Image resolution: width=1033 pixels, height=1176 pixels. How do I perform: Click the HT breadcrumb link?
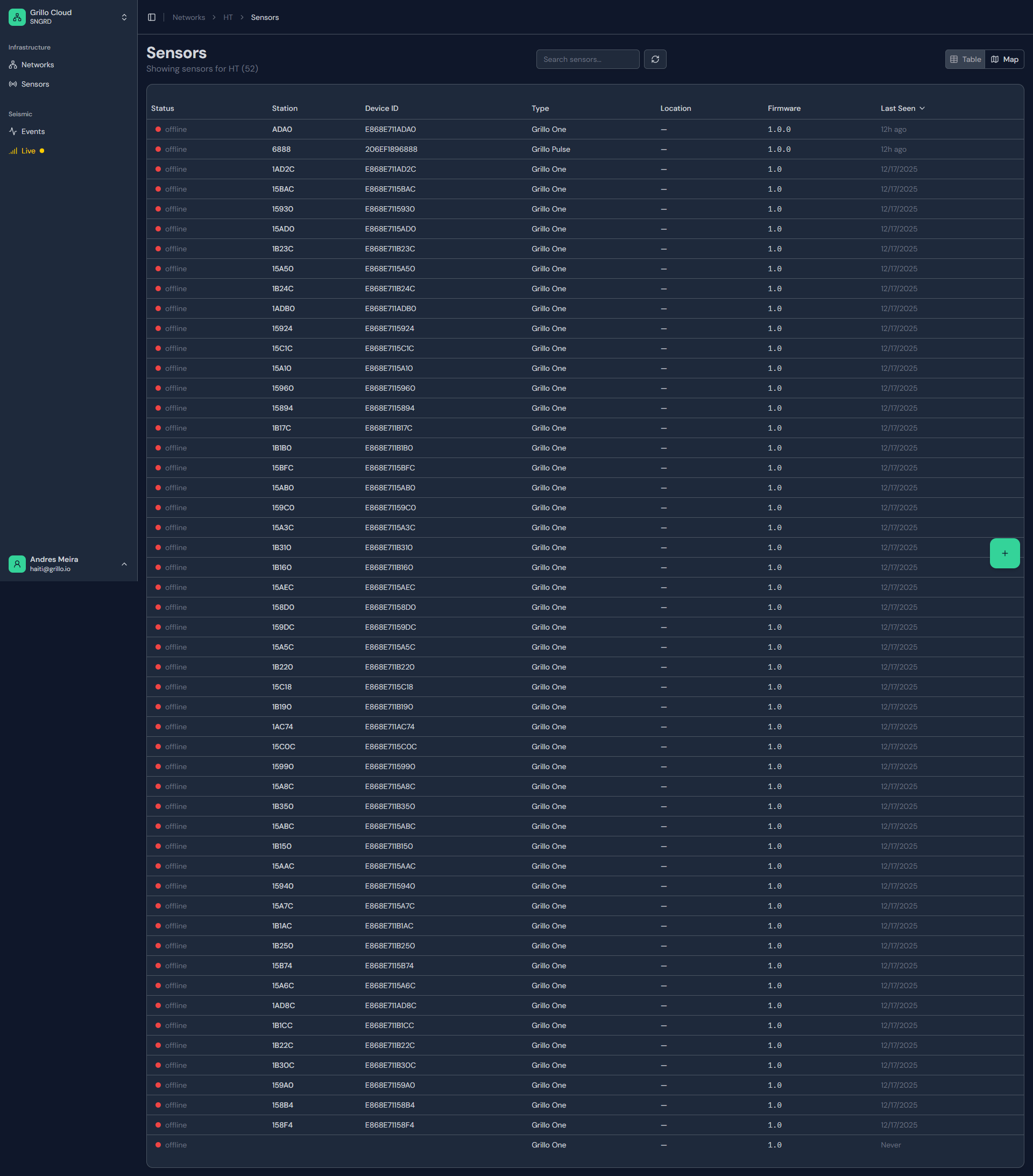click(x=228, y=17)
